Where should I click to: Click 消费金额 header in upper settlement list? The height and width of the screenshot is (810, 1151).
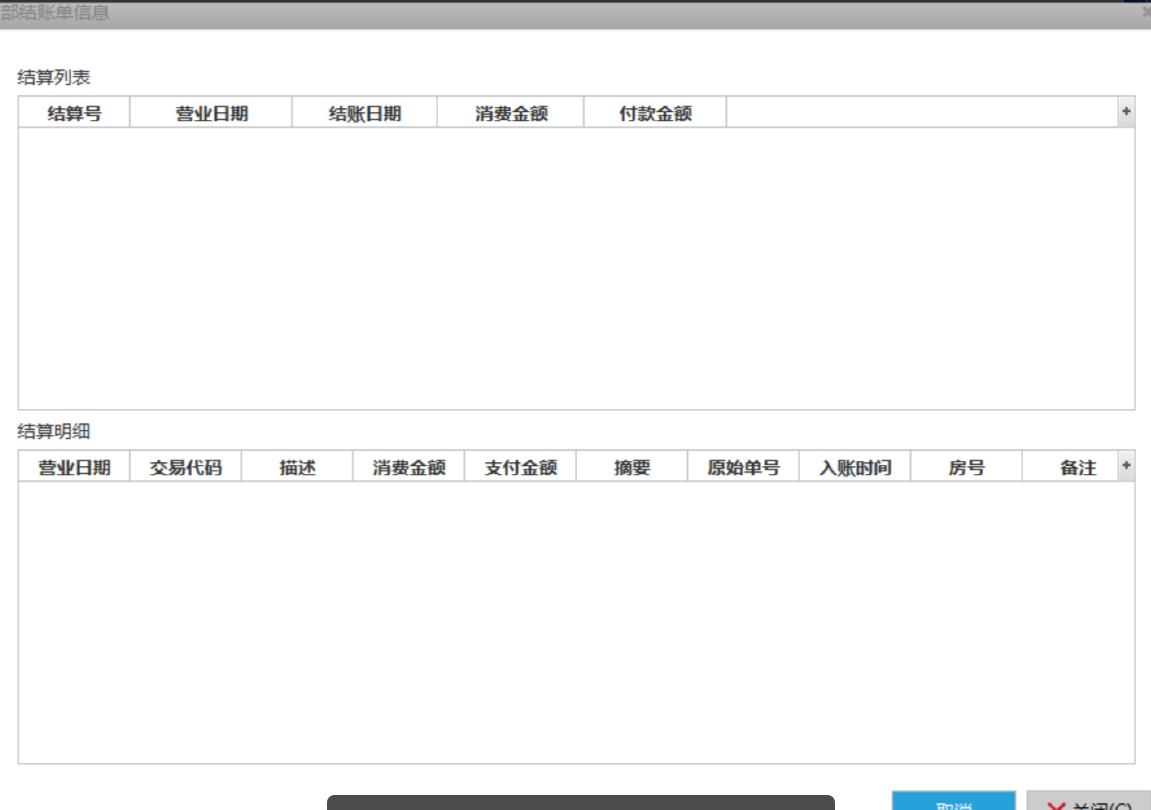click(511, 113)
